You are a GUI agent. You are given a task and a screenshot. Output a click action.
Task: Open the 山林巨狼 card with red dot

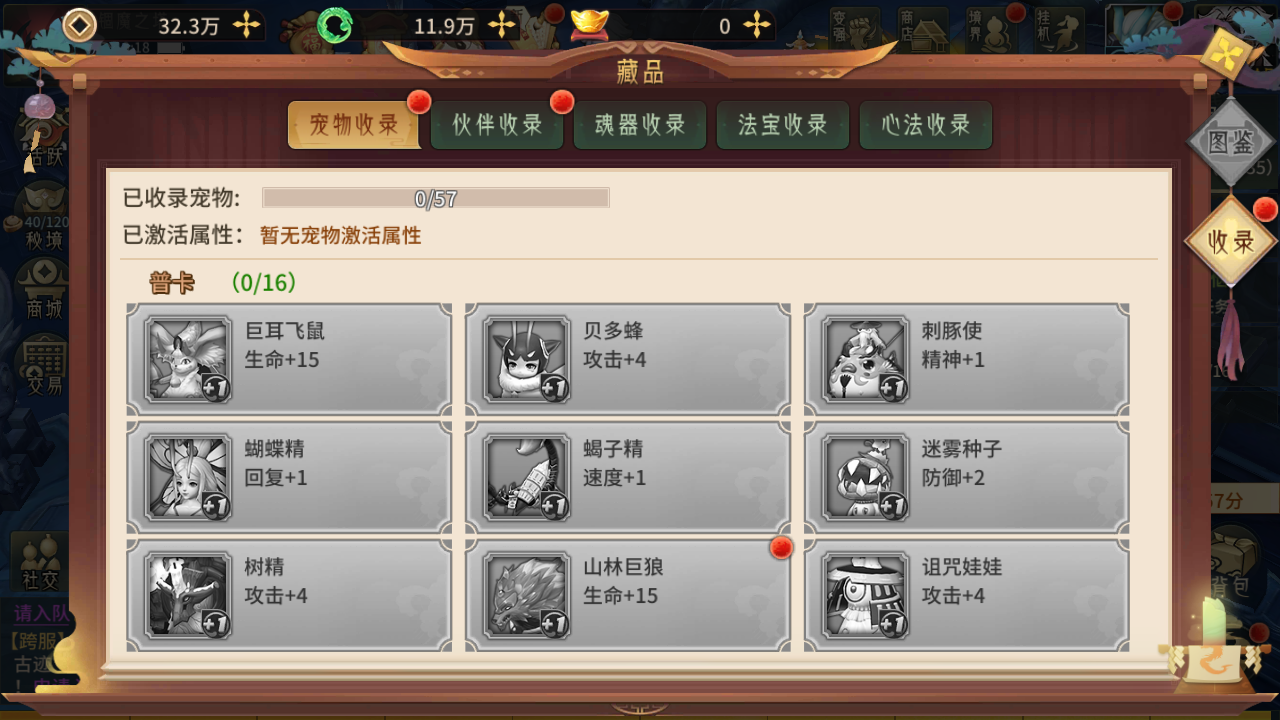pyautogui.click(x=628, y=596)
